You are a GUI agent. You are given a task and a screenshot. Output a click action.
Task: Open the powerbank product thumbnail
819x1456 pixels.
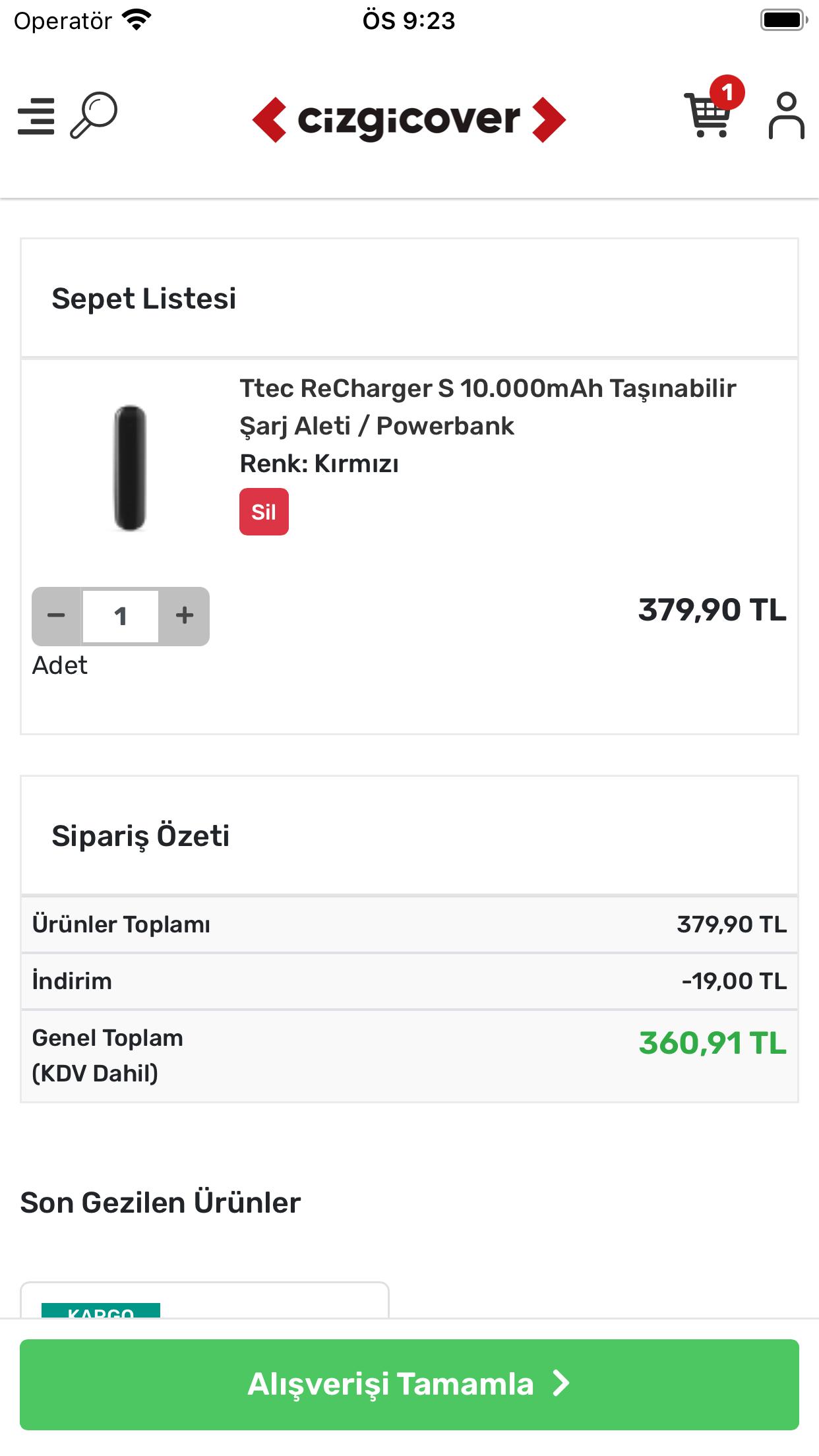pos(130,468)
